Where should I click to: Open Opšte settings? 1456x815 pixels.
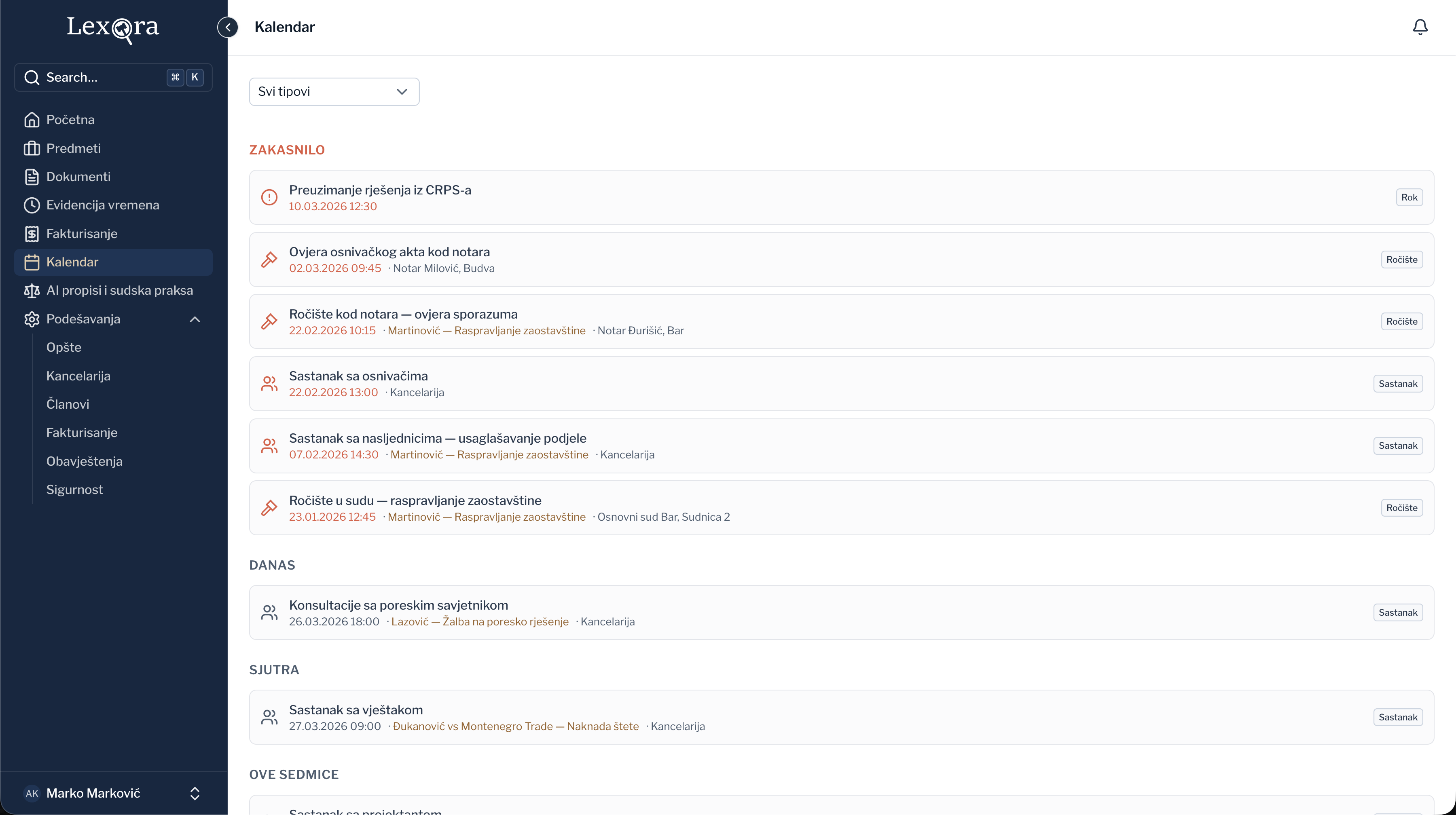click(64, 347)
